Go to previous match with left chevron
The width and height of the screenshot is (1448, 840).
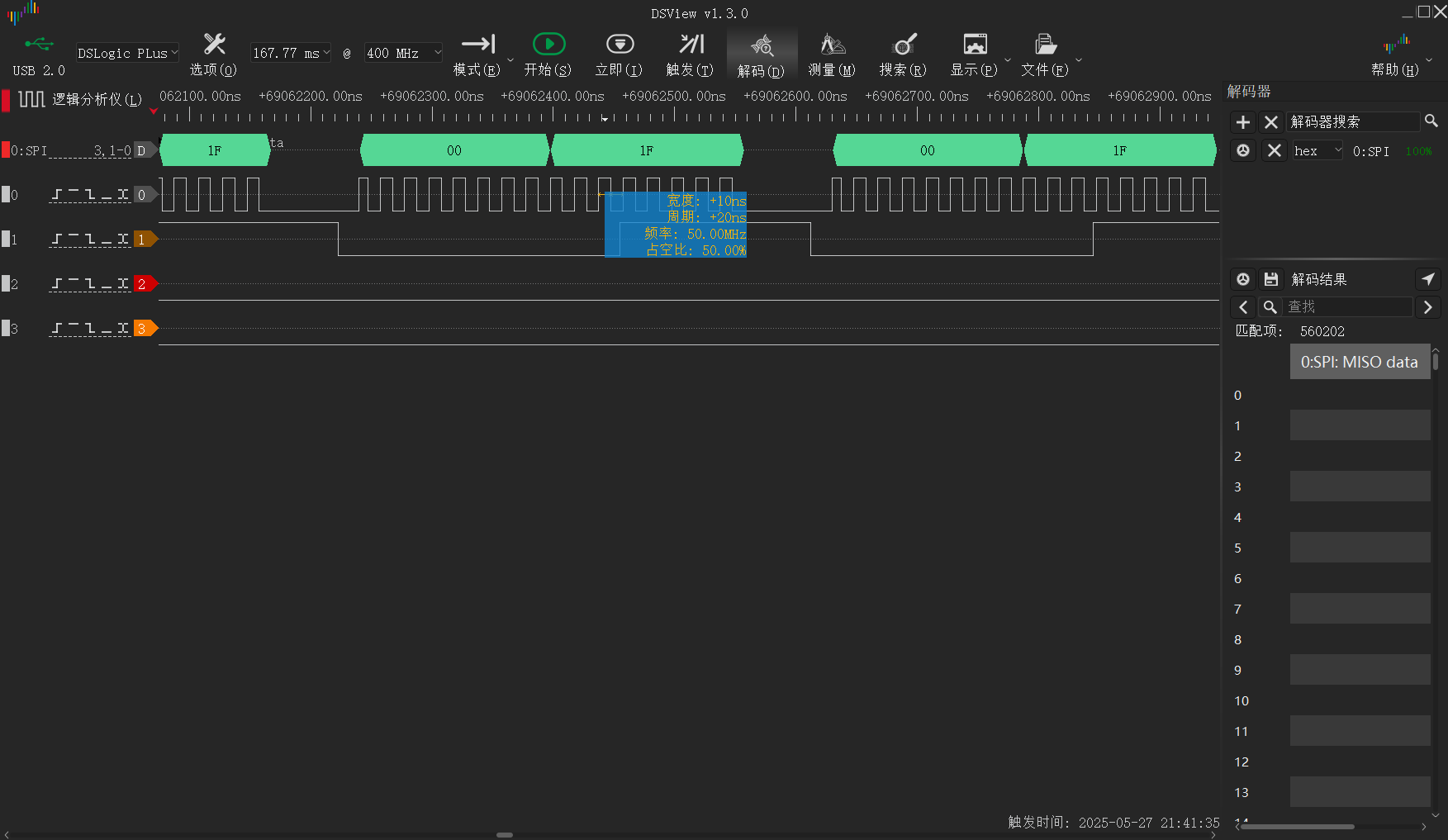click(x=1243, y=307)
